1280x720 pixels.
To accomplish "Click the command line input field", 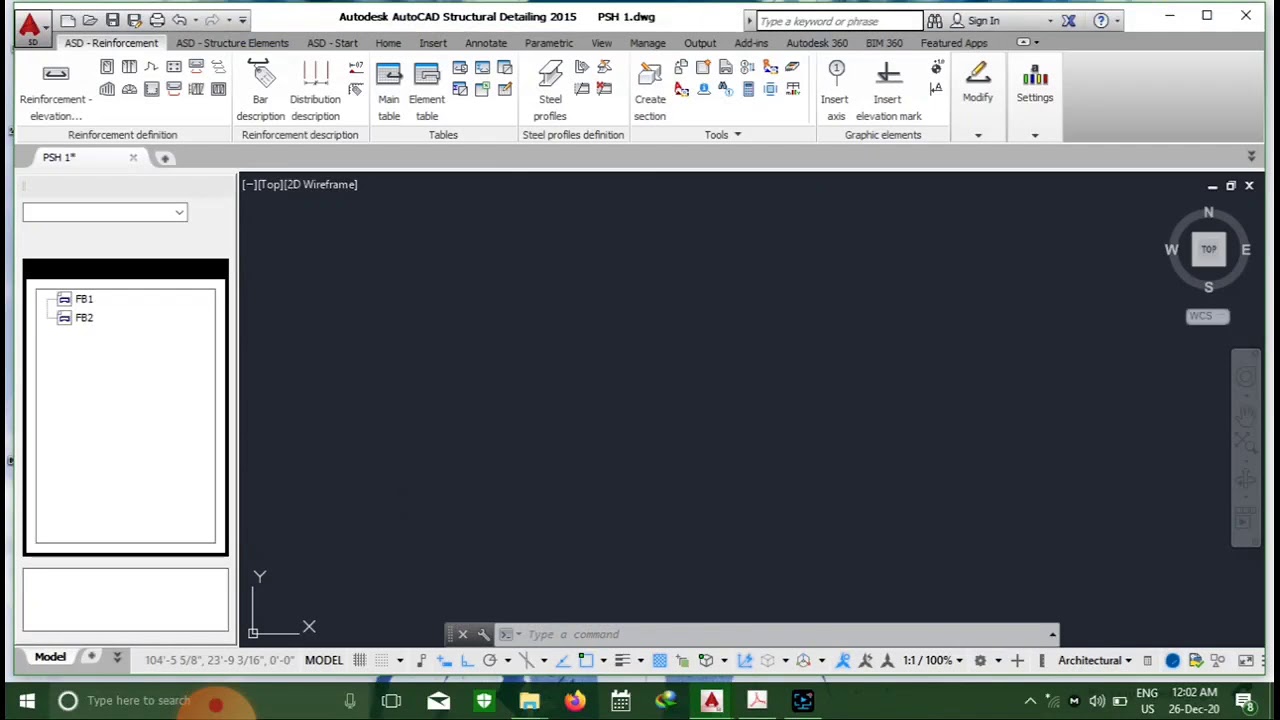I will [784, 634].
